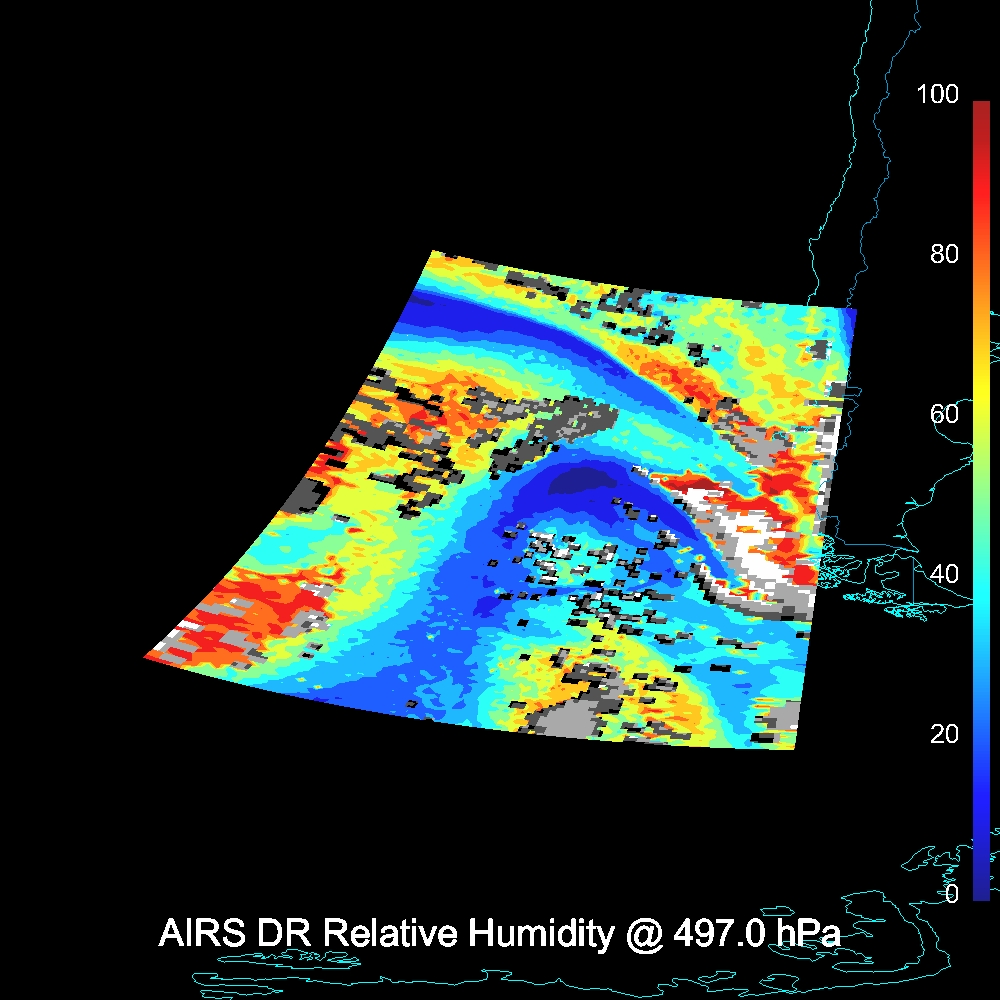Select the yellow section of the humidity color bar
The image size is (1000, 1000).
coord(980,400)
